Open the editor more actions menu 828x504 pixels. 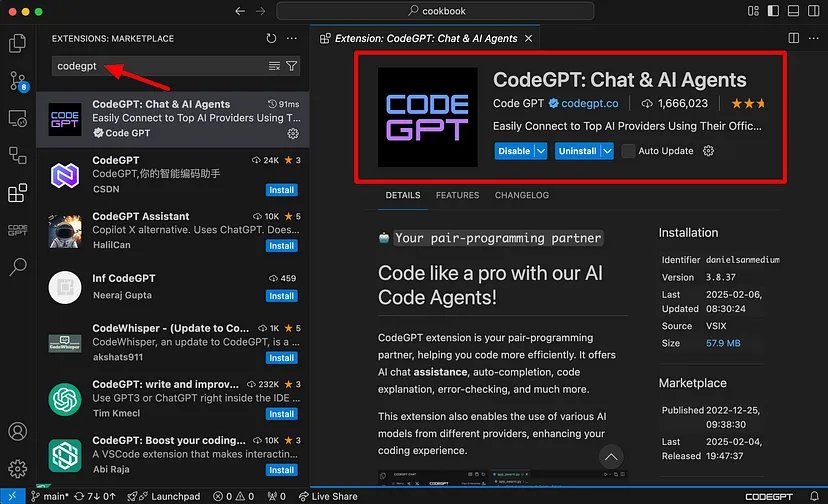814,38
